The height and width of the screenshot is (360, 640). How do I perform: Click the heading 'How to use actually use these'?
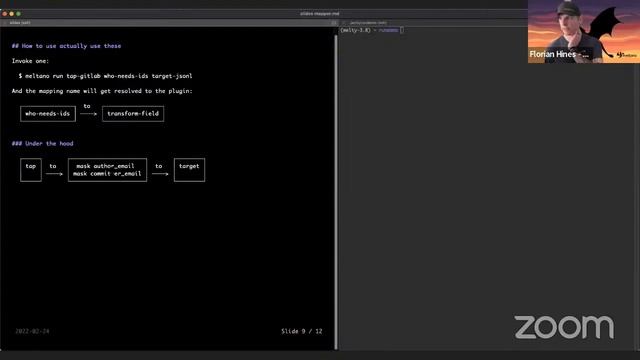click(x=66, y=46)
